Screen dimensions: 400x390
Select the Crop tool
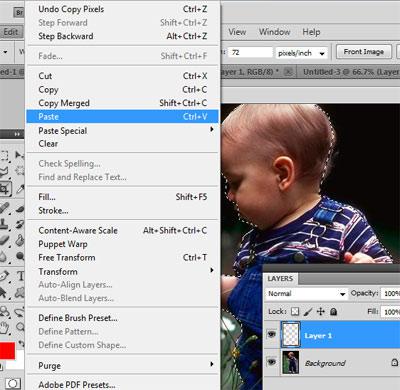(5, 189)
